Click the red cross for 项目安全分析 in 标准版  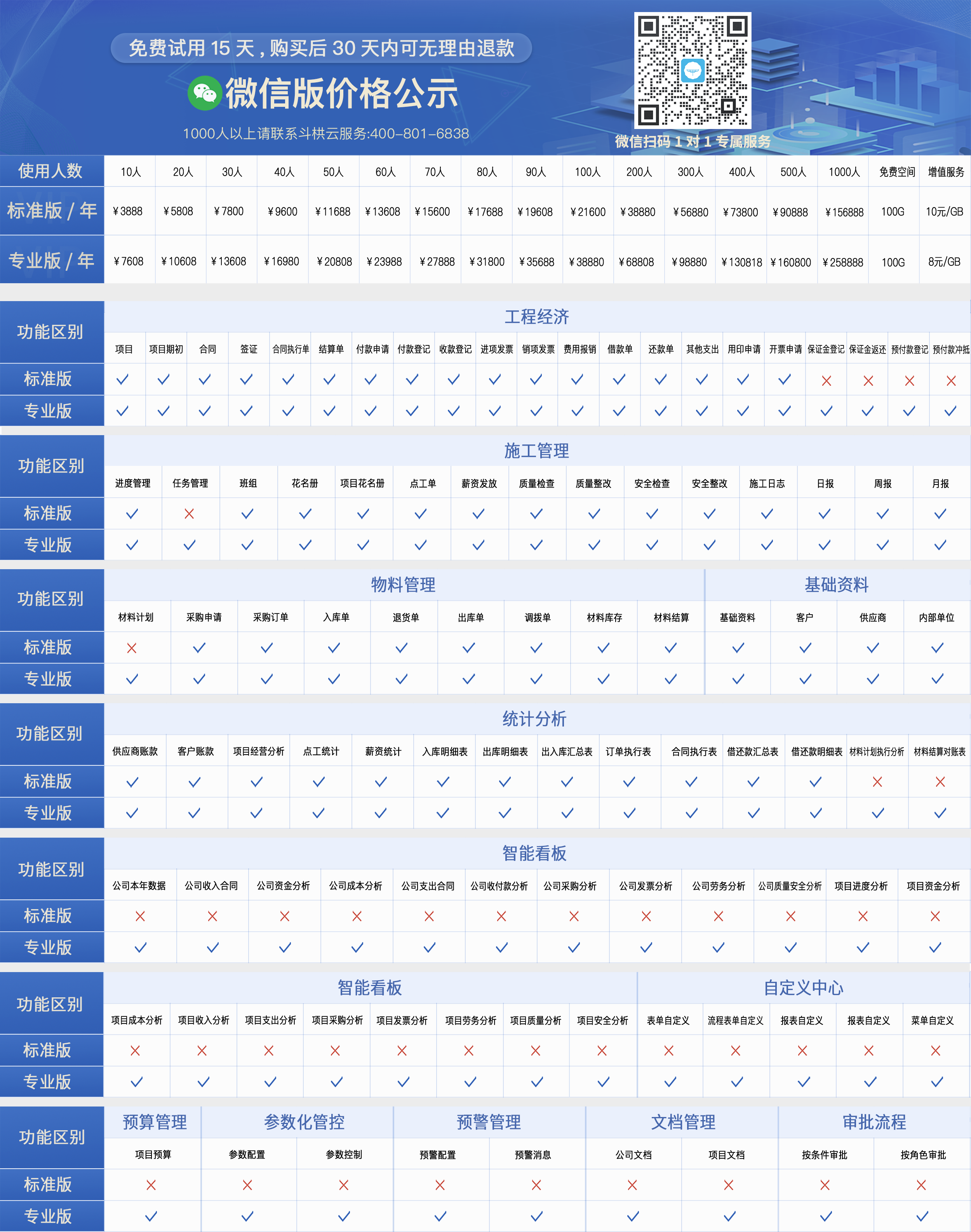pos(602,1051)
